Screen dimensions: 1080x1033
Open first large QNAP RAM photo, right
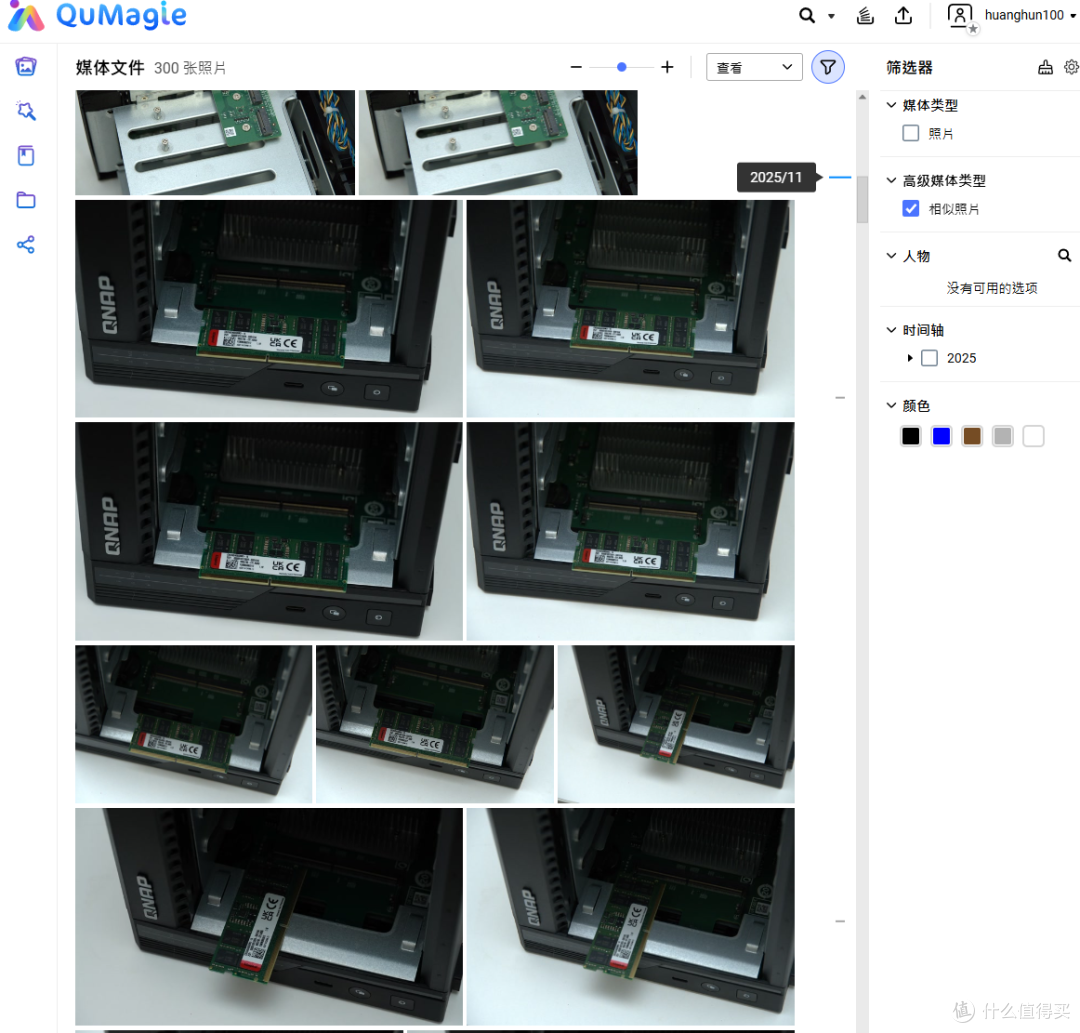point(630,309)
